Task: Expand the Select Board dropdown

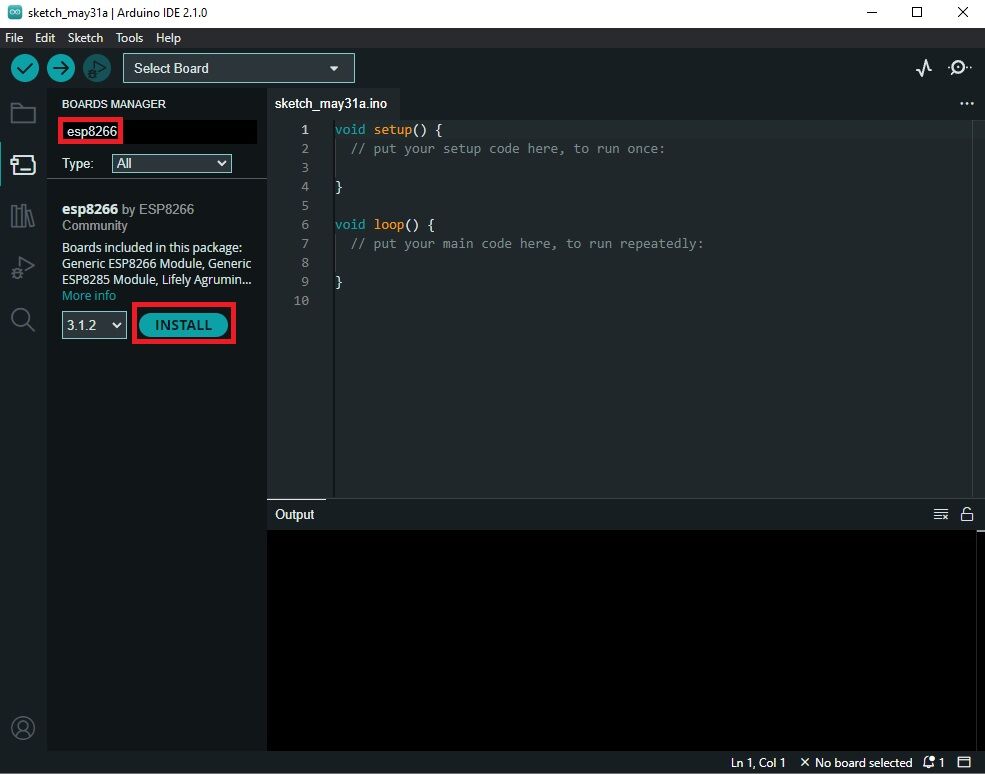Action: pyautogui.click(x=238, y=68)
